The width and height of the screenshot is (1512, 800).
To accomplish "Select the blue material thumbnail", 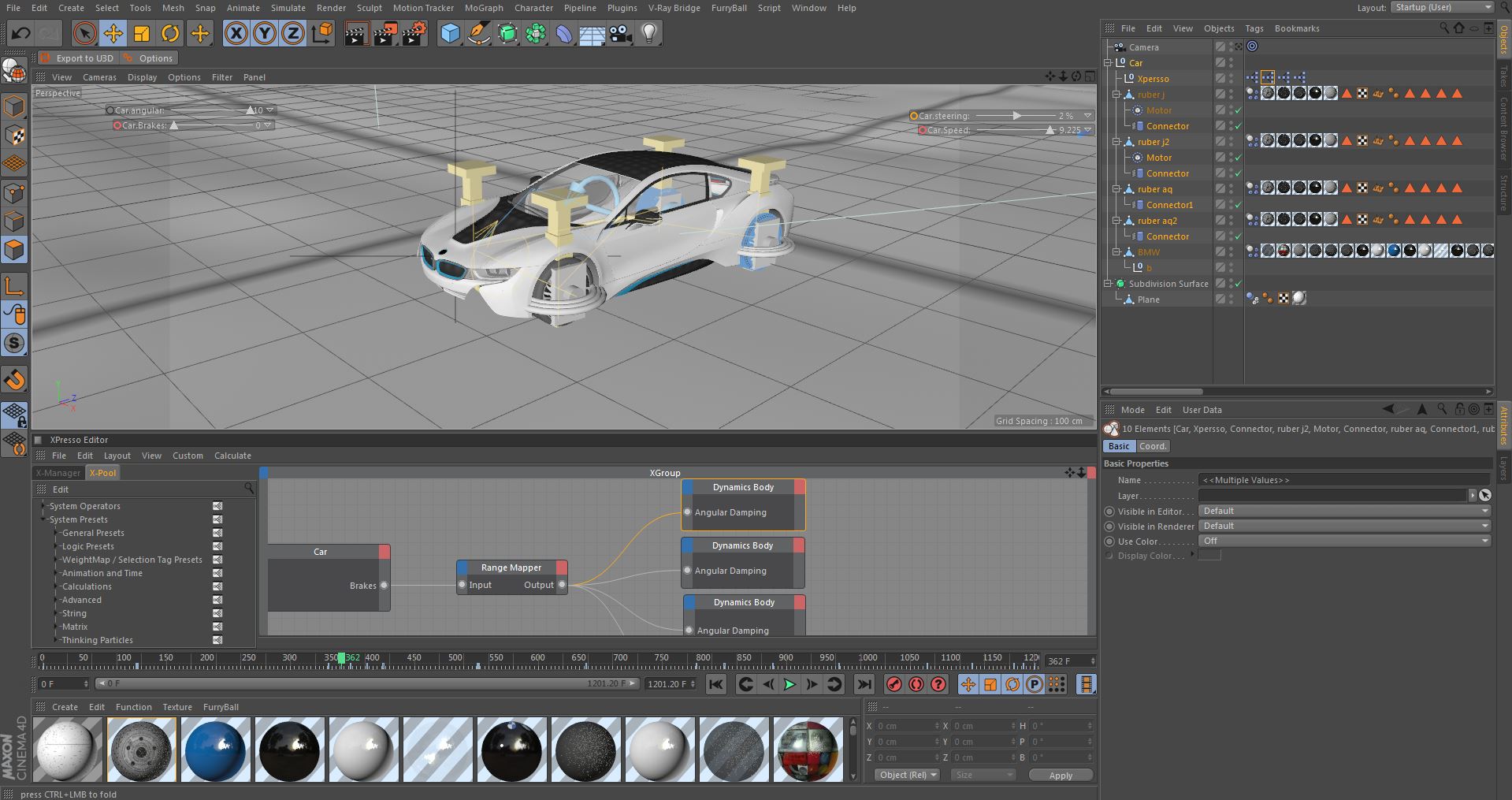I will (216, 749).
